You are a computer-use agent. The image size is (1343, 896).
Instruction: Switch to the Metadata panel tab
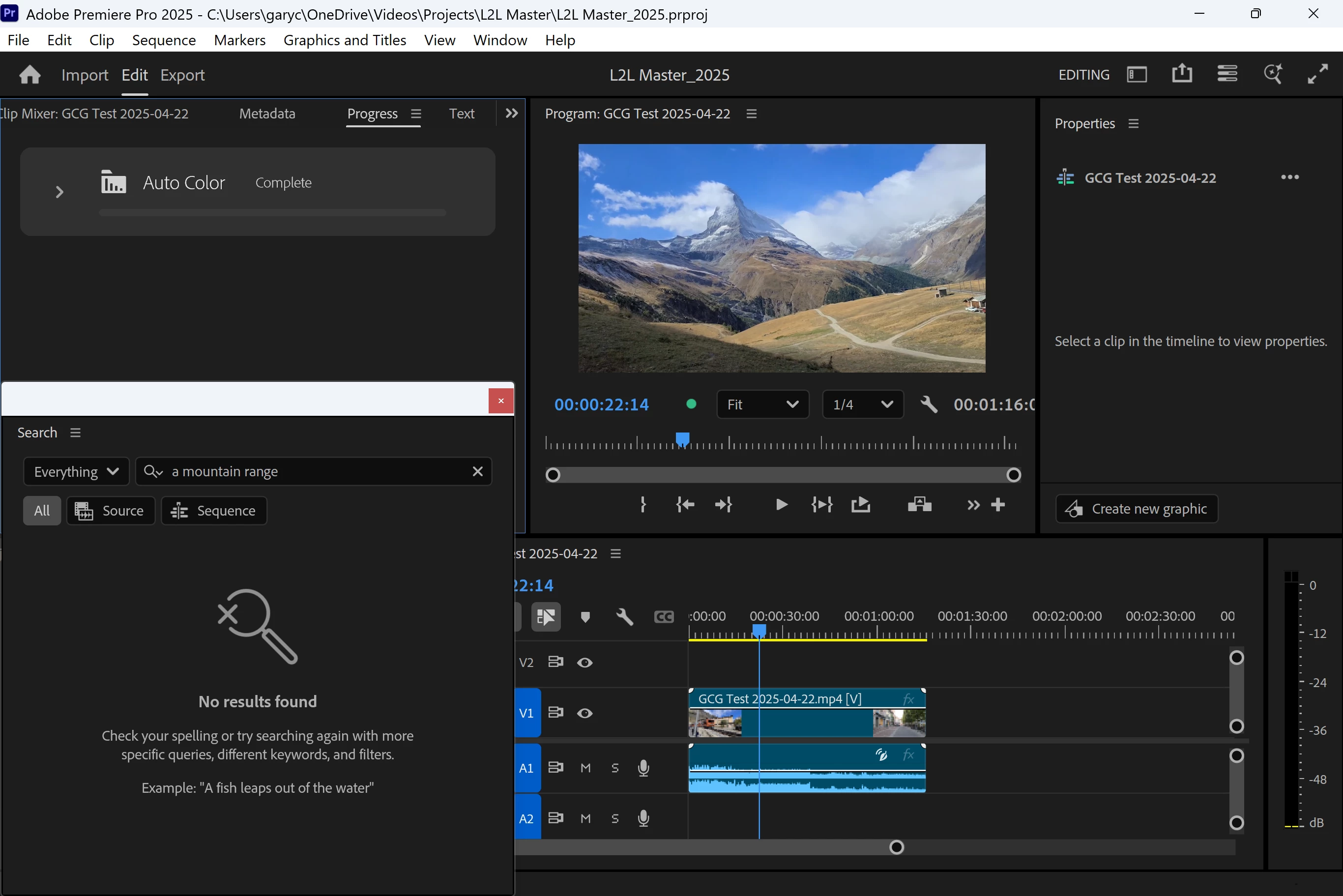tap(267, 114)
